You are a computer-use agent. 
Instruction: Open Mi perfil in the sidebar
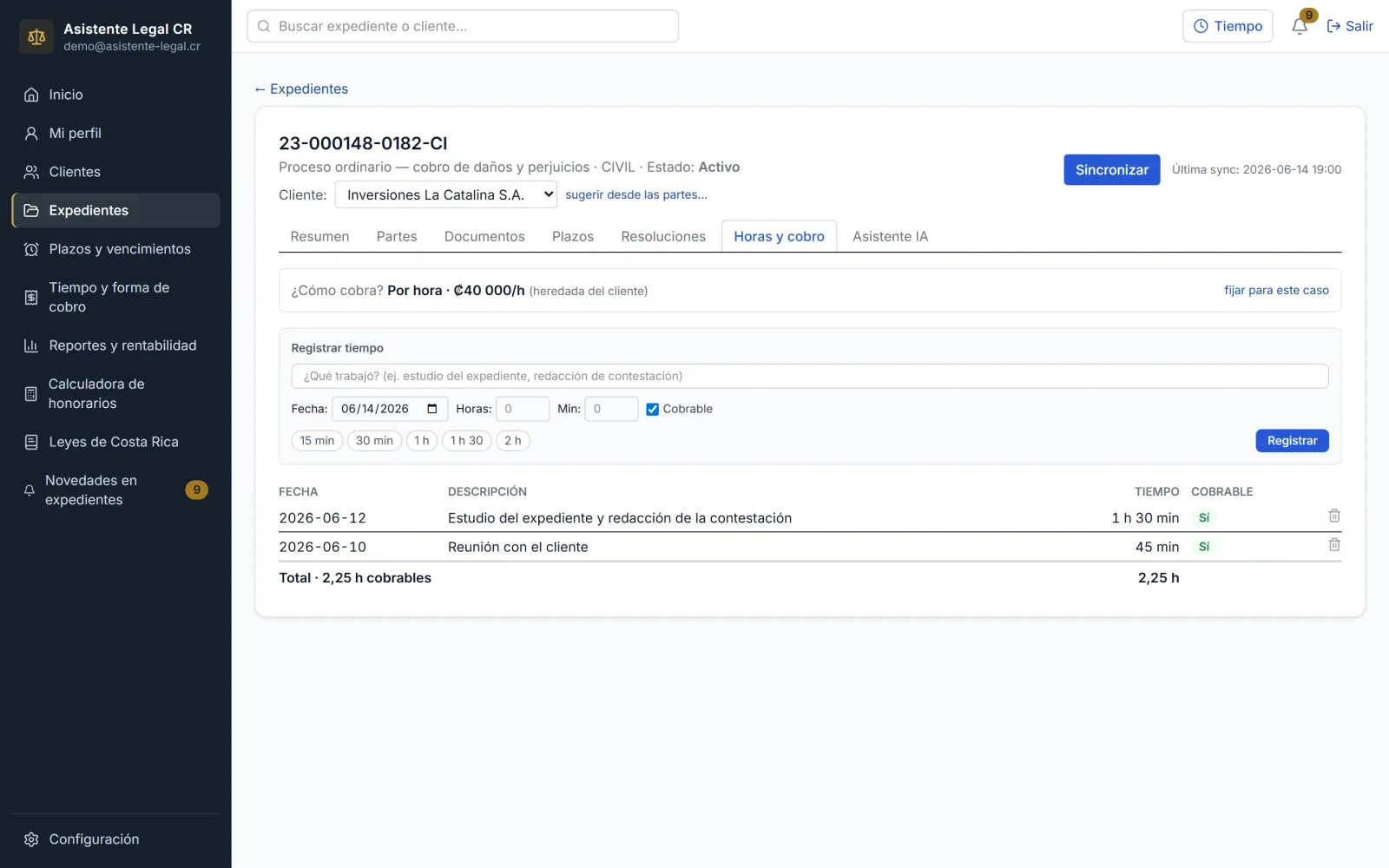click(x=115, y=133)
